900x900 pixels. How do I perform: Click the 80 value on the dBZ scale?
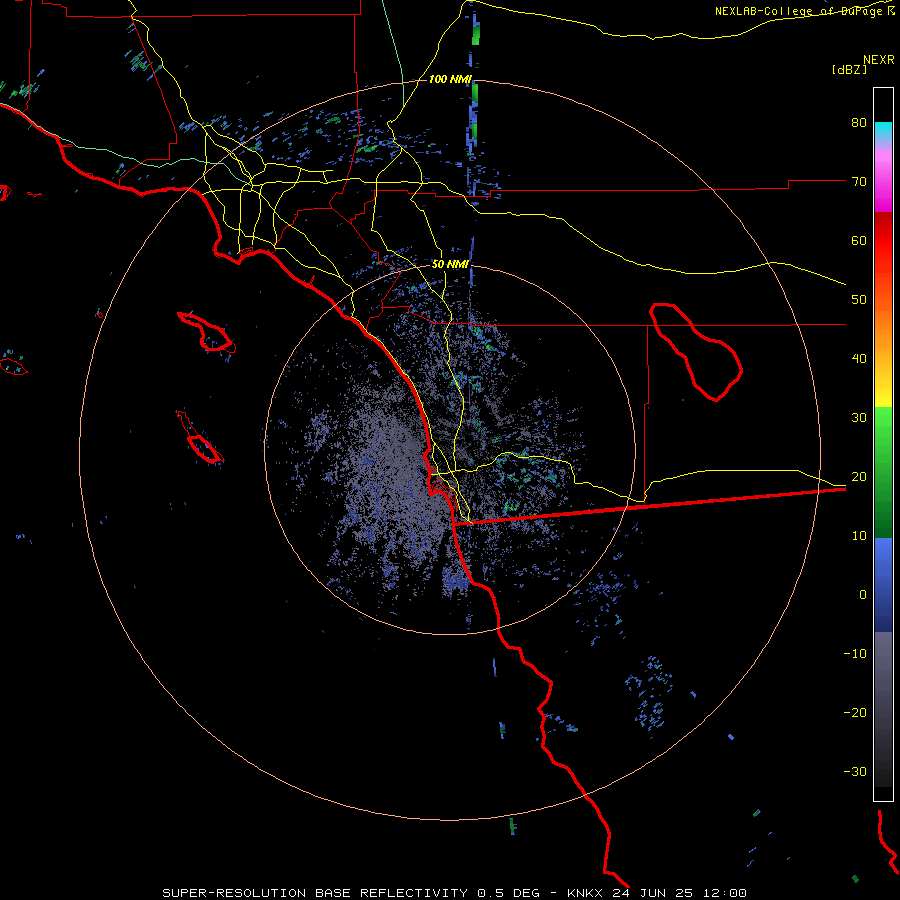pyautogui.click(x=859, y=123)
